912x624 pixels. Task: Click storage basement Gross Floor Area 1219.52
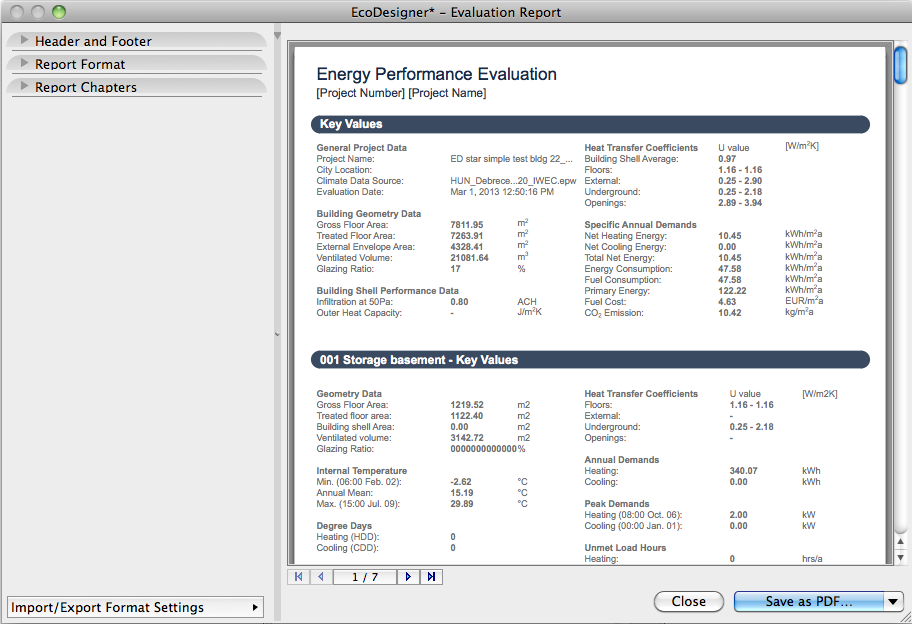[466, 405]
